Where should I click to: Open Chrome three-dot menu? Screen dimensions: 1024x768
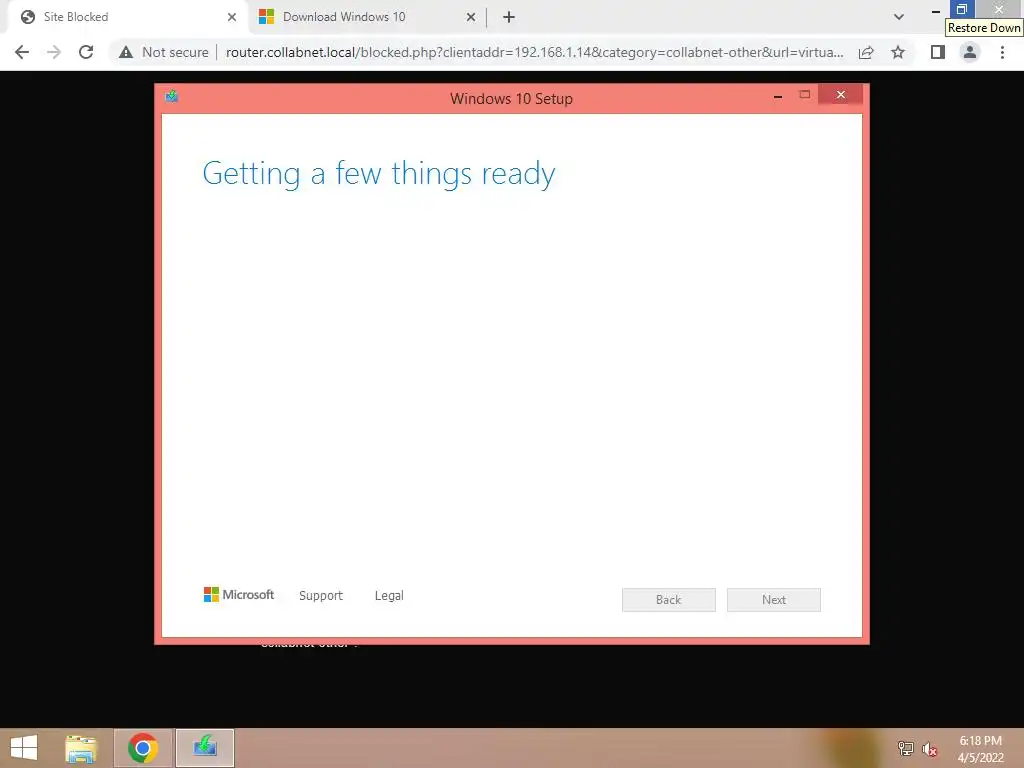(x=1002, y=52)
